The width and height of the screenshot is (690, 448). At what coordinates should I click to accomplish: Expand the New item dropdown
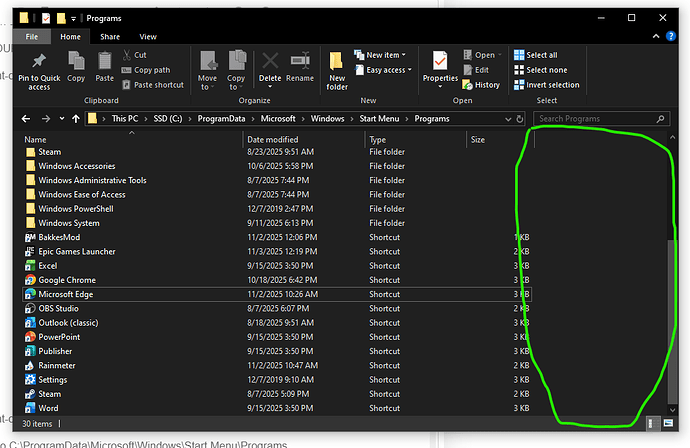(x=385, y=55)
